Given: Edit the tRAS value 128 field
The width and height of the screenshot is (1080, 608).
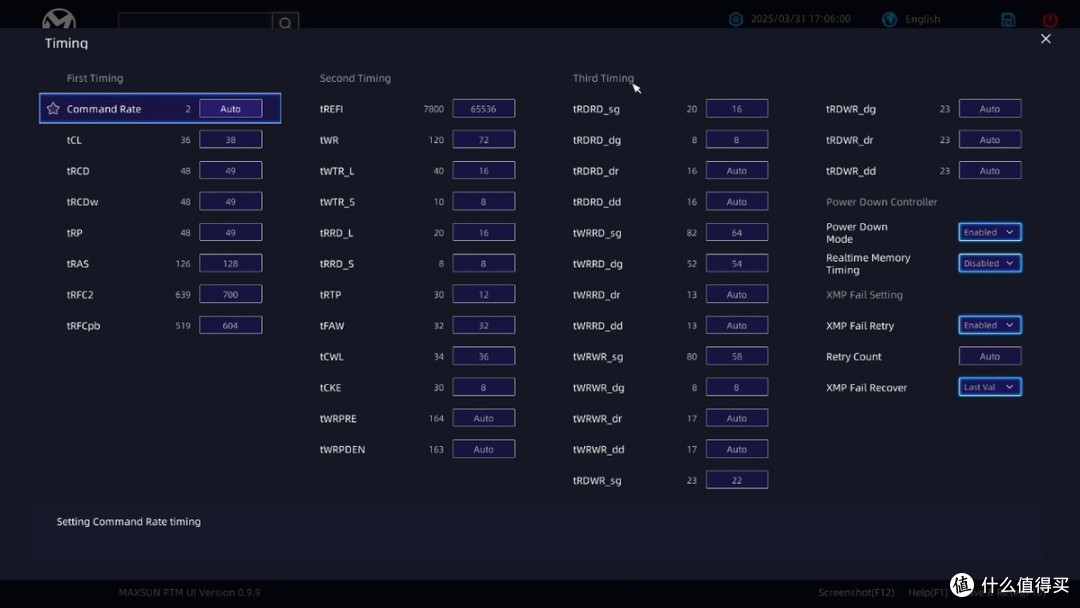Looking at the screenshot, I should click(231, 264).
